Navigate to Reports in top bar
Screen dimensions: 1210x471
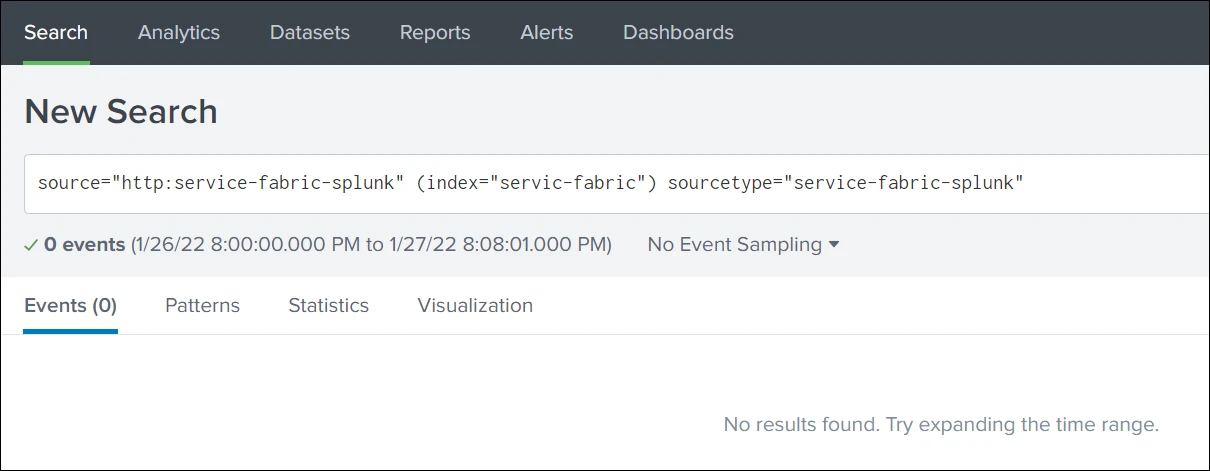(x=435, y=32)
